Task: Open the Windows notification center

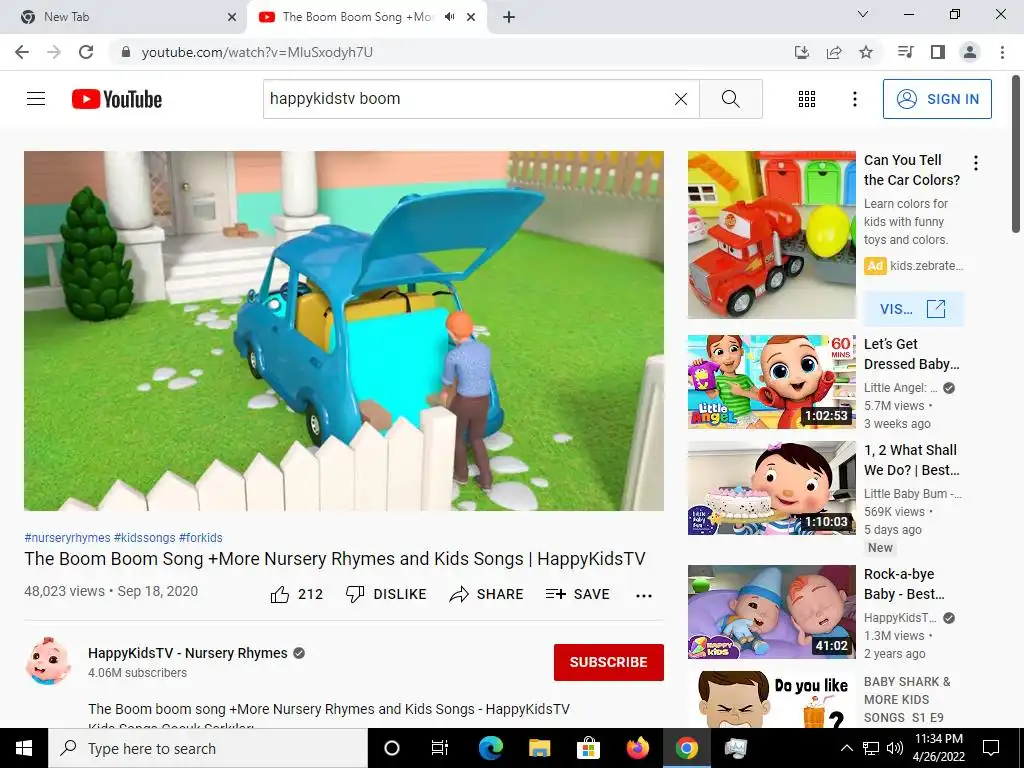Action: [991, 748]
